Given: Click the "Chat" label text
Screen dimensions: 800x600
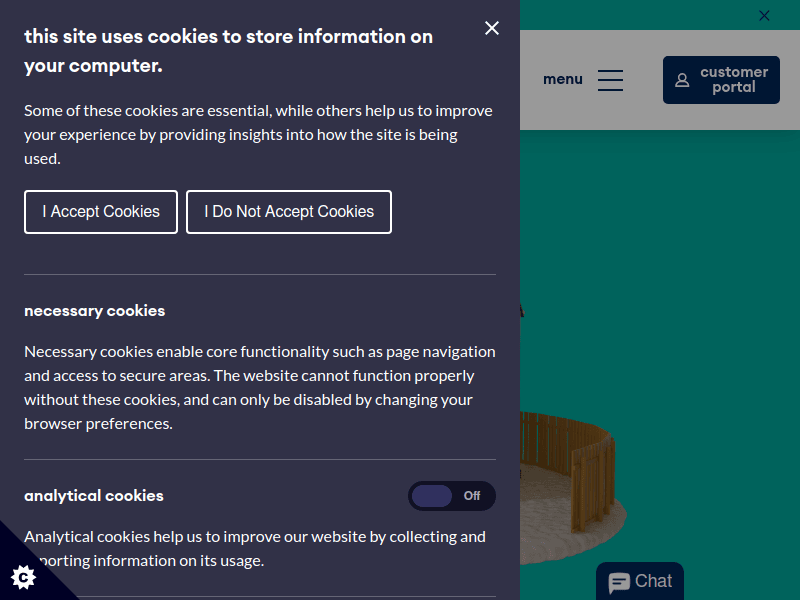Looking at the screenshot, I should [653, 581].
